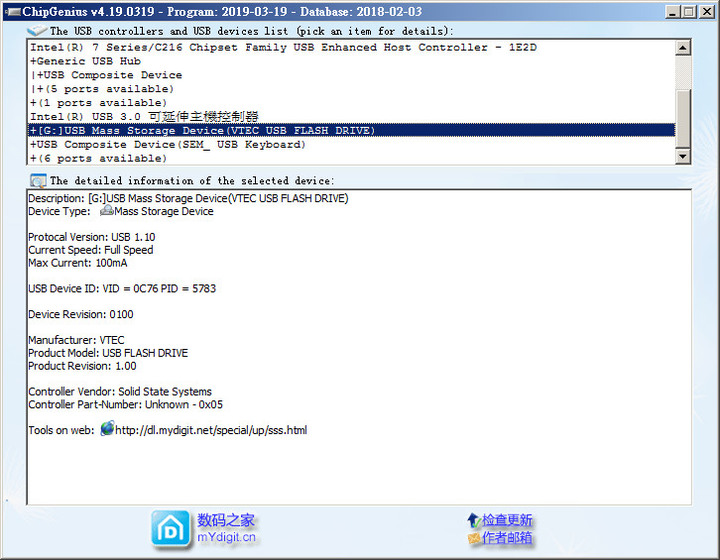Image resolution: width=720 pixels, height=560 pixels.
Task: Click the Current Speed: Full Speed line
Action: click(90, 250)
